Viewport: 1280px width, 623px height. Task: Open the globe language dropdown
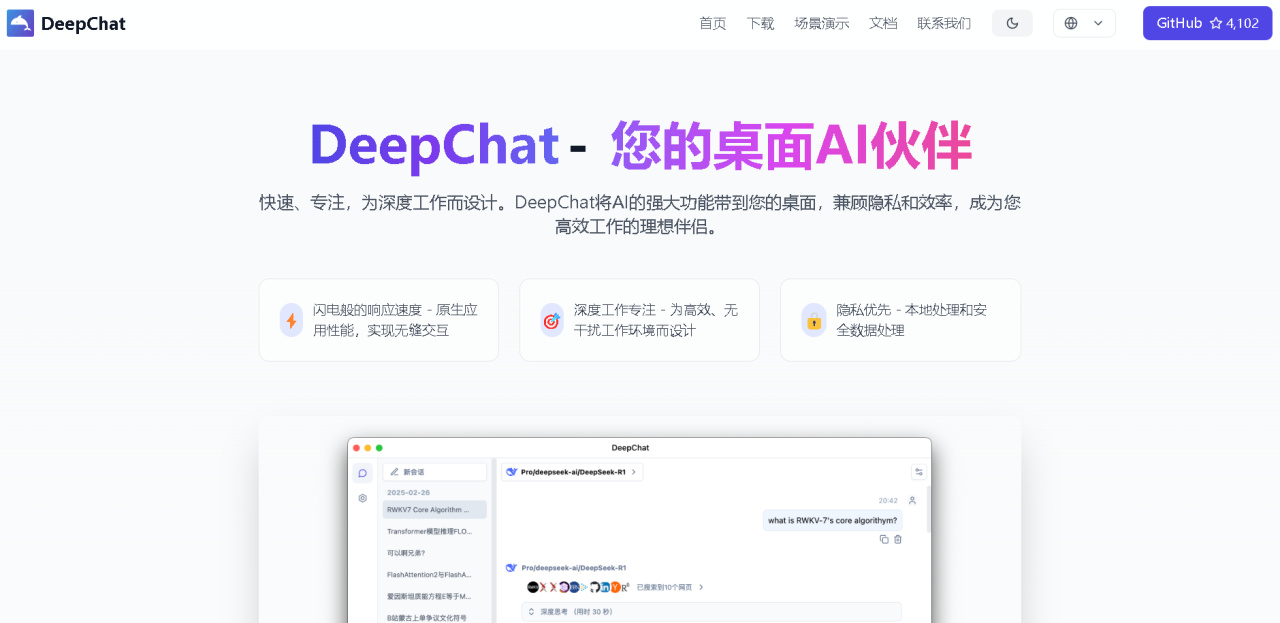pos(1084,23)
